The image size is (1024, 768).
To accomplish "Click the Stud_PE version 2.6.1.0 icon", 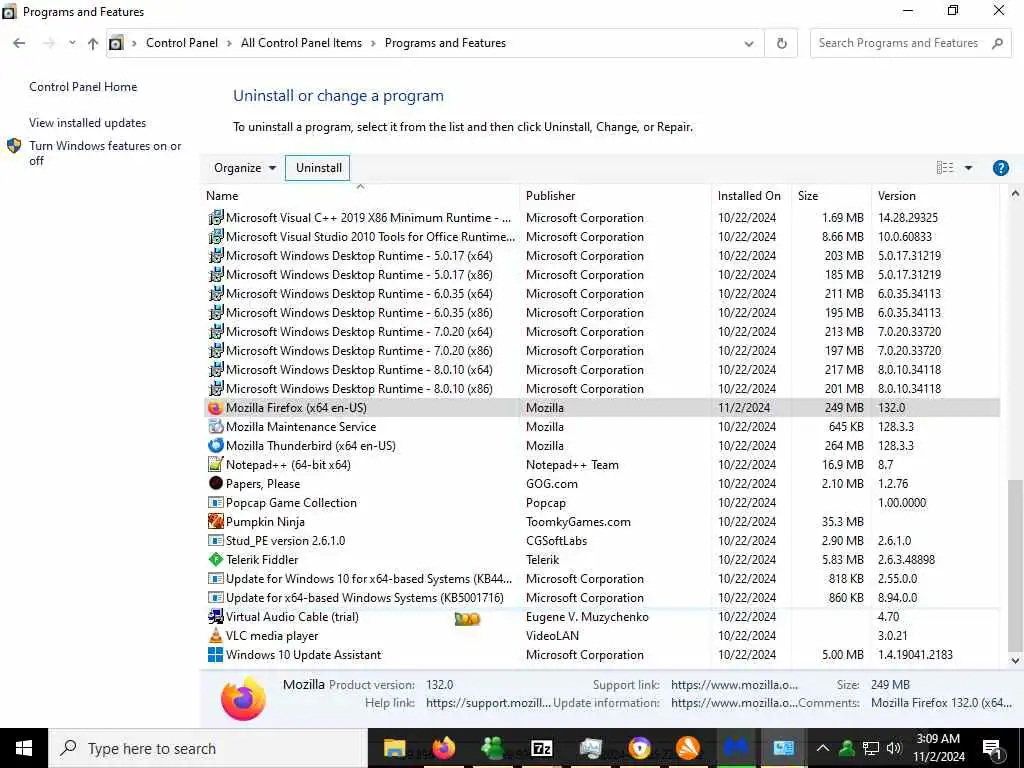I will [x=215, y=540].
